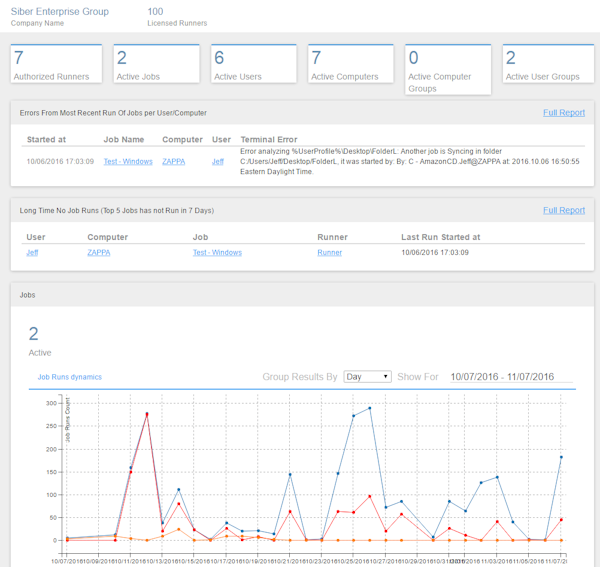Click the Siber Enterprise Group company name
Screen dimensions: 600x567
pos(60,11)
